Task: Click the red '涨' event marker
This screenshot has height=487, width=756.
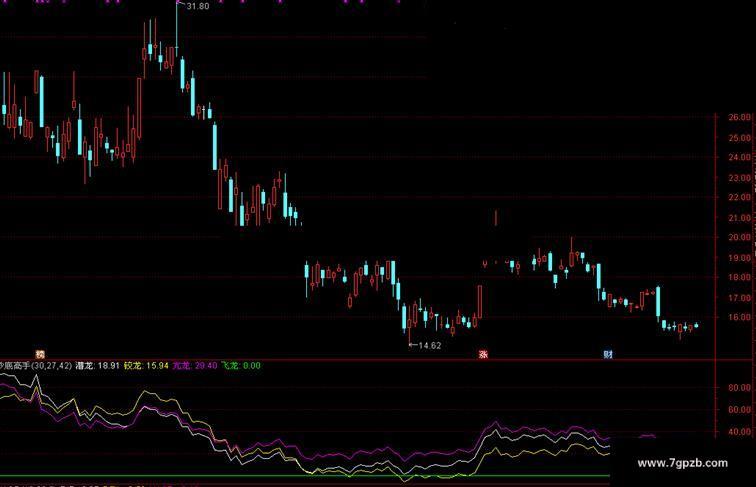Action: point(483,354)
